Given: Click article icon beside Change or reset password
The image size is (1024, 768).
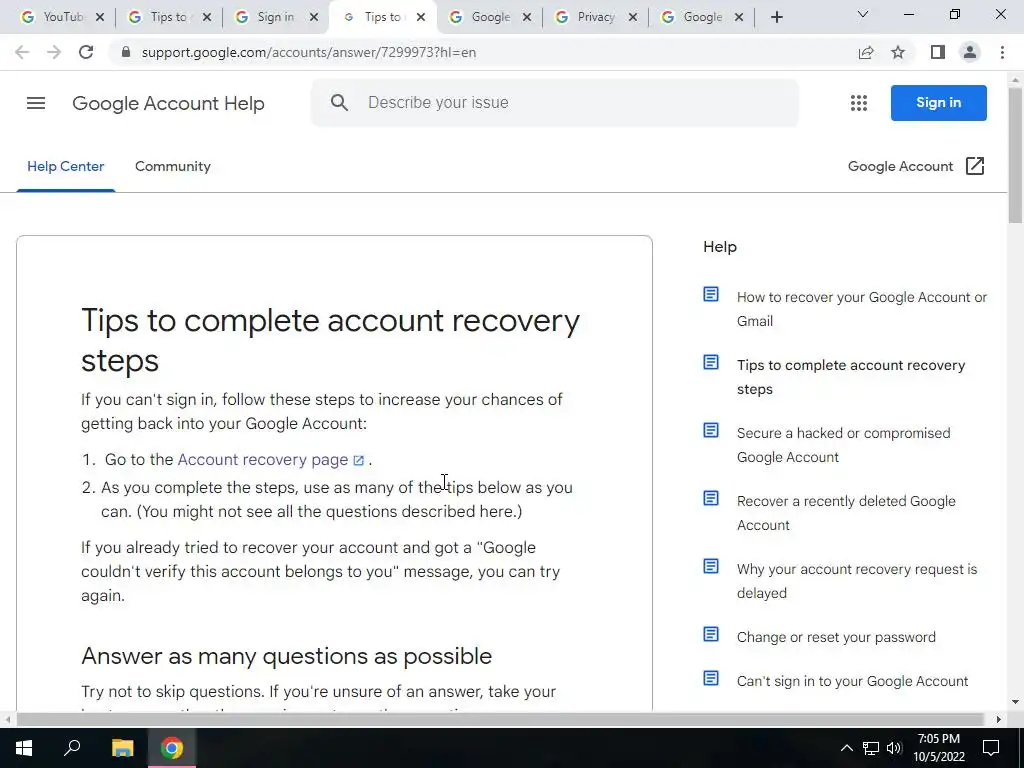Looking at the screenshot, I should (x=711, y=634).
